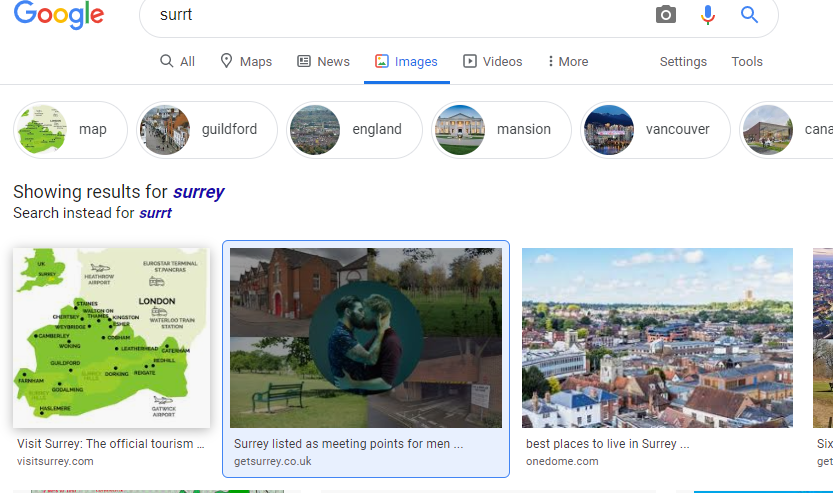The image size is (833, 493).
Task: Select the guildford suggestion chip
Action: (207, 130)
